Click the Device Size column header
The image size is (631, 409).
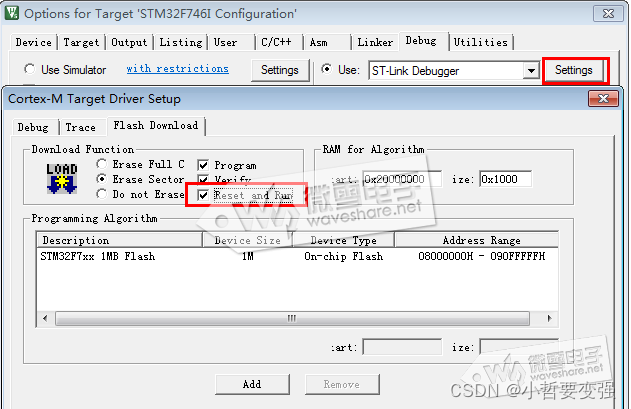247,240
